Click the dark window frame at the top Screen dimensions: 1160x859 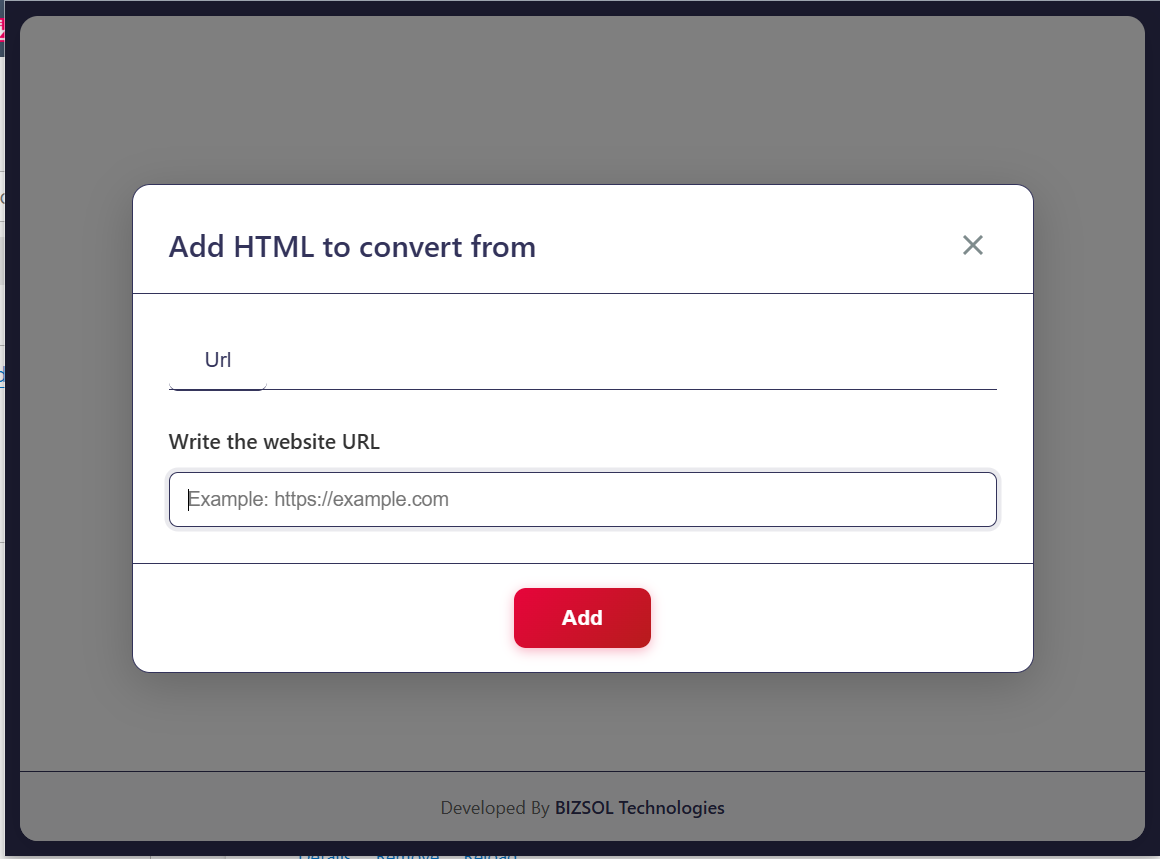pyautogui.click(x=580, y=7)
